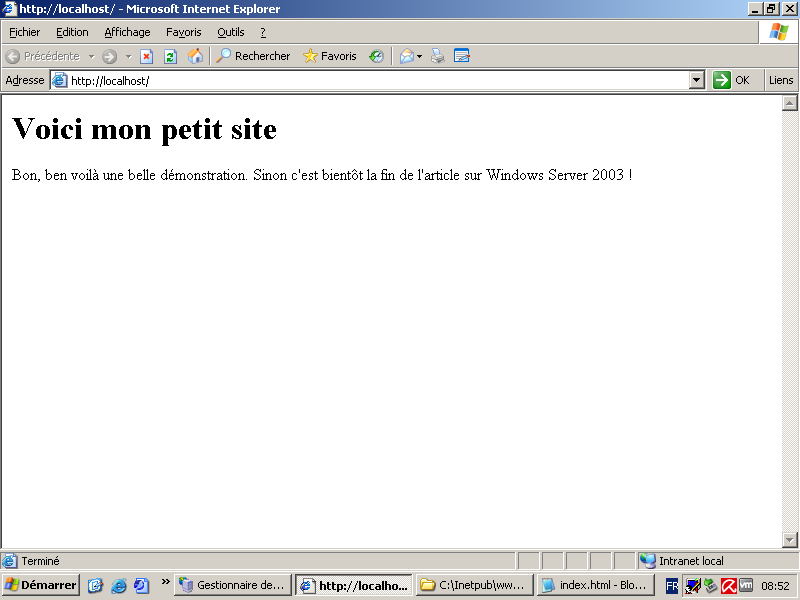Click the Historique (History) toolbar icon
This screenshot has width=800, height=600.
[x=376, y=56]
